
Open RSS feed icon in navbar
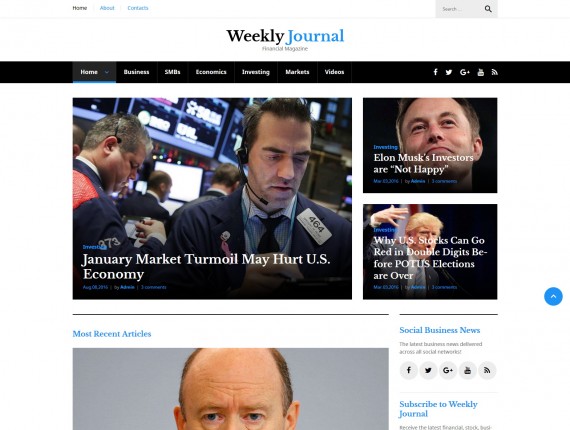494,72
